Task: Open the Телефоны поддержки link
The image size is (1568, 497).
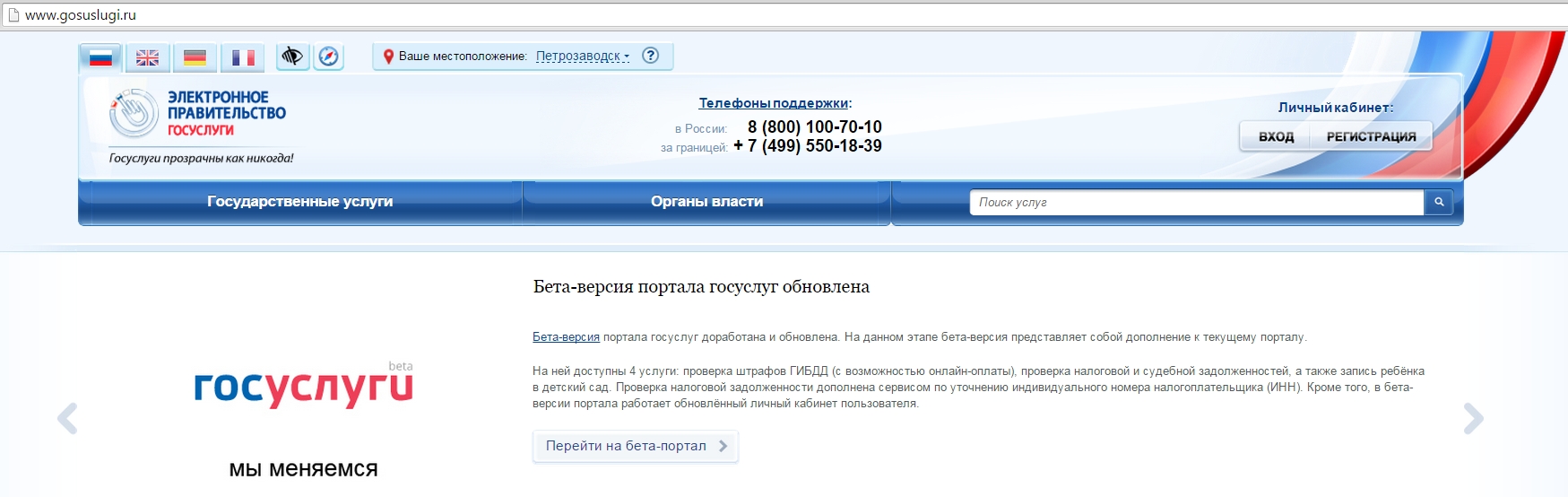Action: [773, 103]
